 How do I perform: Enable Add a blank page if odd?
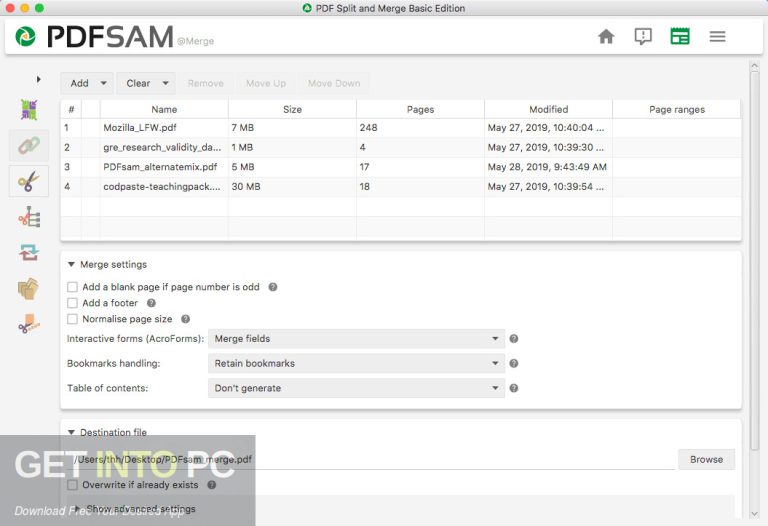pyautogui.click(x=72, y=287)
